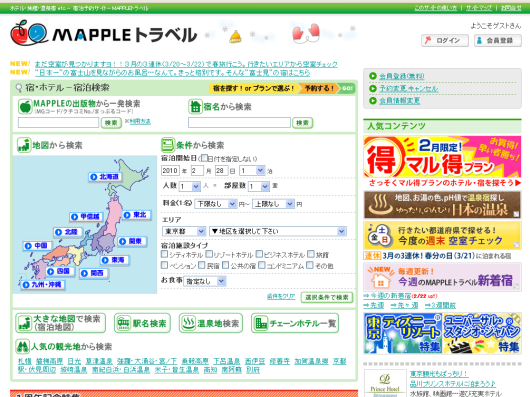Open the 駅名検索 train icon button
The width and height of the screenshot is (530, 397).
point(142,323)
